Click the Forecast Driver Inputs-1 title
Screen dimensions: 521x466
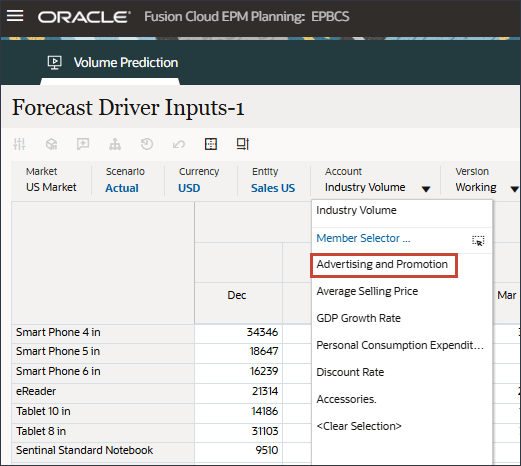(x=128, y=108)
